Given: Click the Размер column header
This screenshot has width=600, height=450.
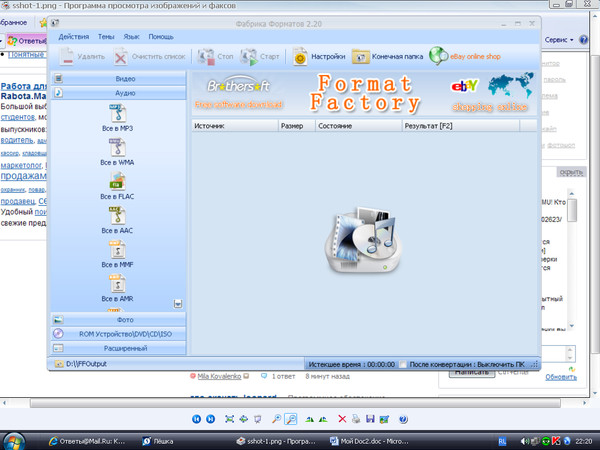Looking at the screenshot, I should pos(297,126).
